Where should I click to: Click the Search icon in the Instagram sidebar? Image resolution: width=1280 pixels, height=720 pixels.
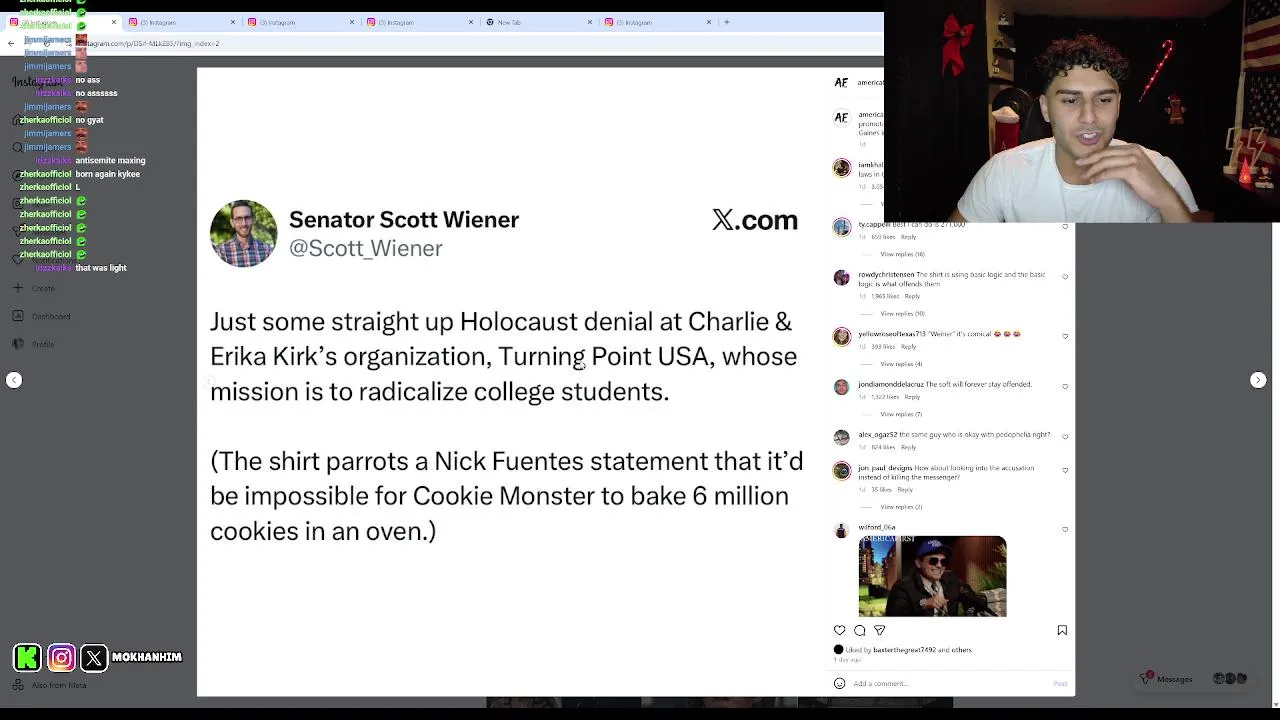[17, 147]
